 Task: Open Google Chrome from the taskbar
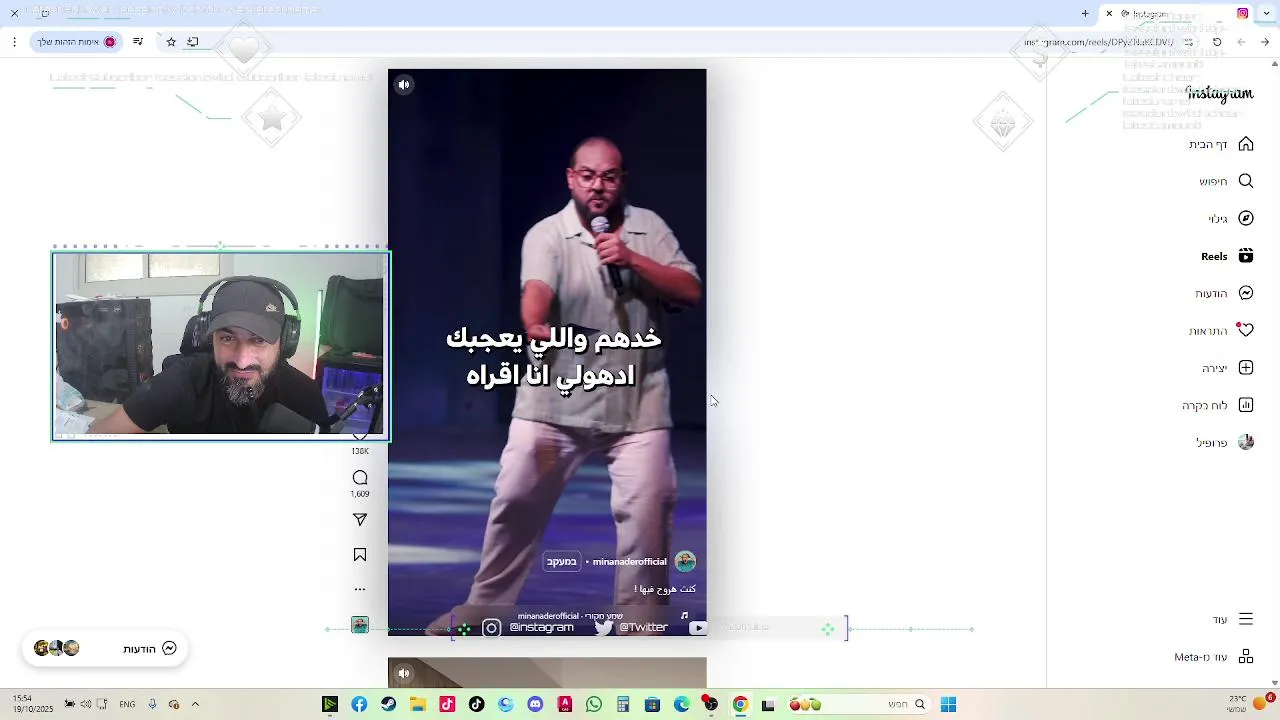[x=740, y=705]
